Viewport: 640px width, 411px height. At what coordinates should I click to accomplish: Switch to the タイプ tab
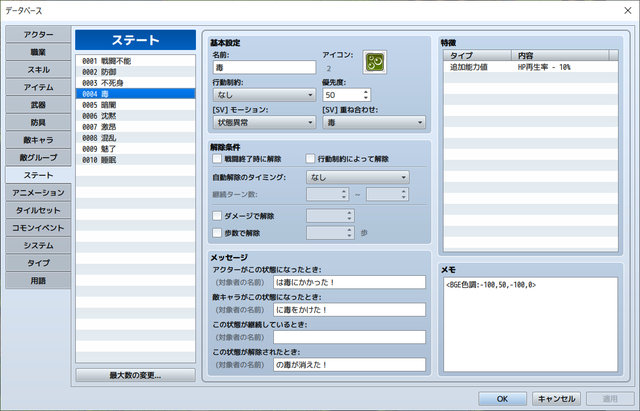point(38,263)
